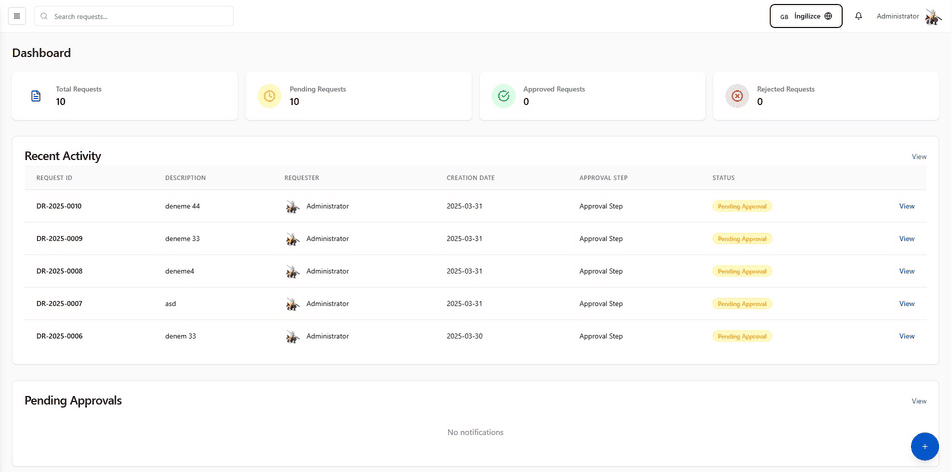Click Pending Approval badge for DR-2025-0009
Viewport: 952px width, 472px height.
(742, 239)
